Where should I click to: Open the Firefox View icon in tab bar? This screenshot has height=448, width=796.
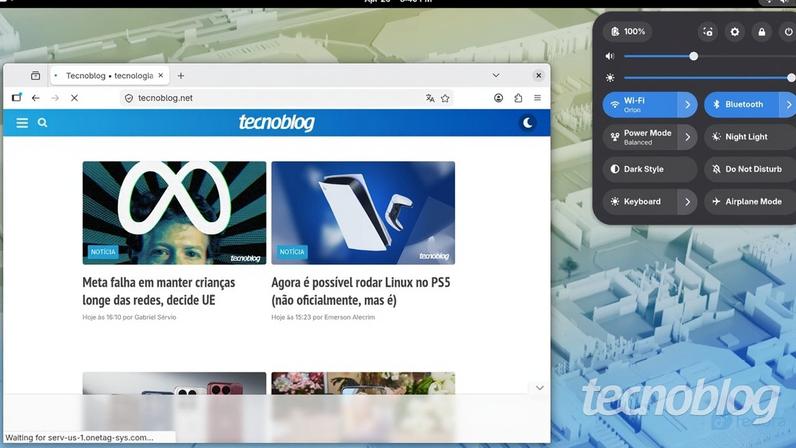(35, 76)
